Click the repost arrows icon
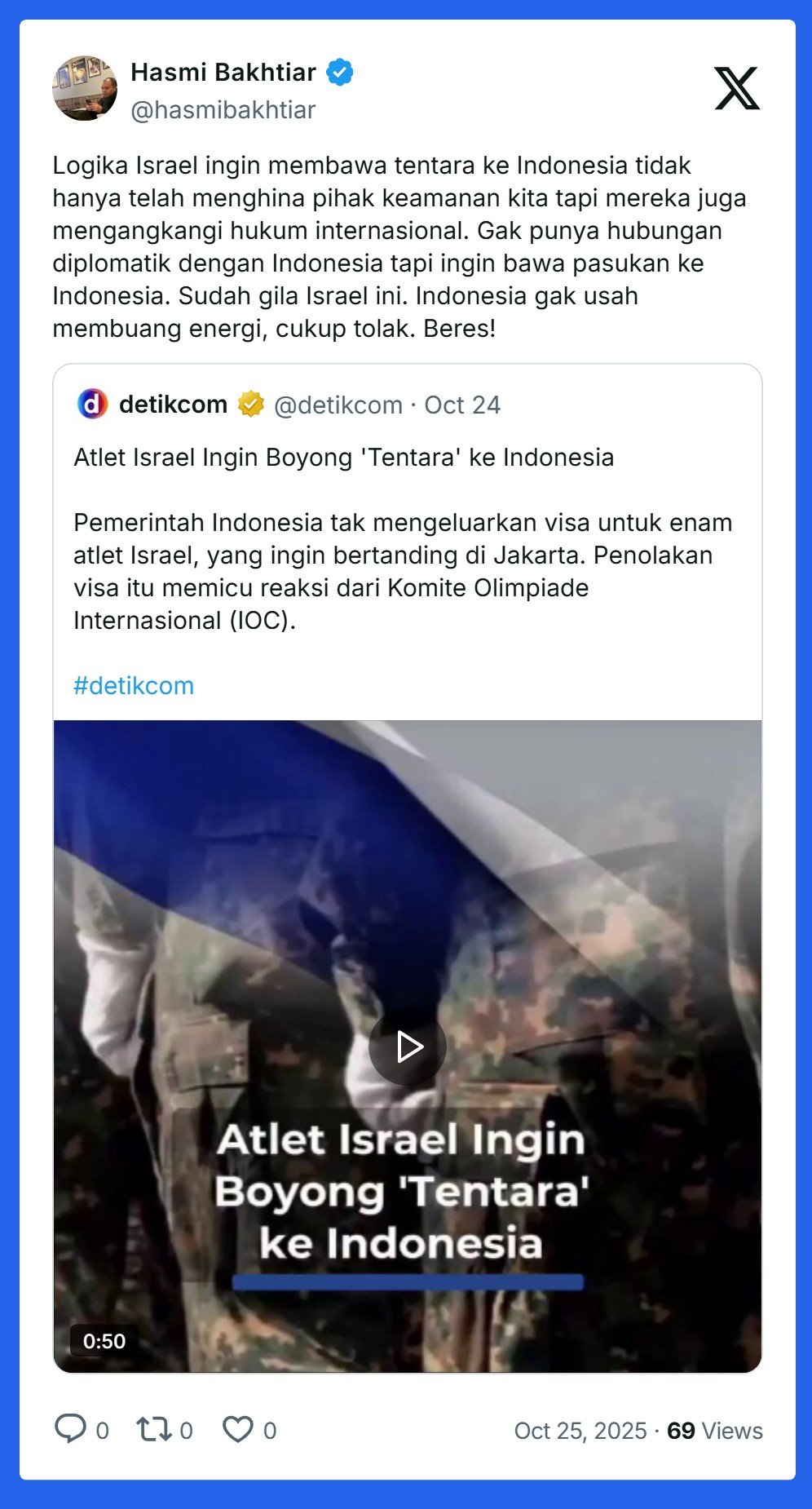 tap(153, 1429)
